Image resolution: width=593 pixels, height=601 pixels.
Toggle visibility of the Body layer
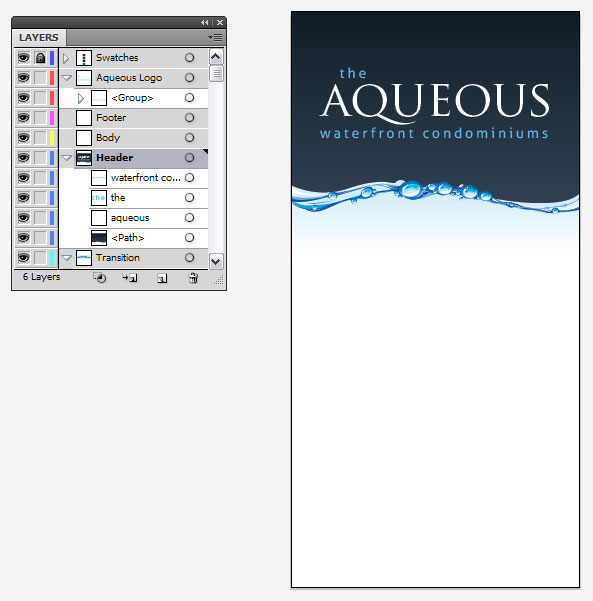pyautogui.click(x=23, y=138)
